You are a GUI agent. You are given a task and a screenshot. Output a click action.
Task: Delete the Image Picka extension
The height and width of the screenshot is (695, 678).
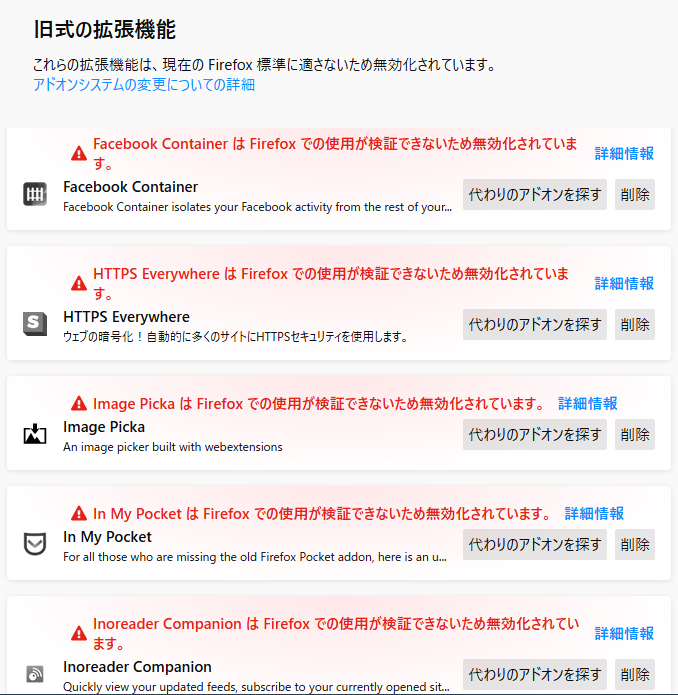click(x=635, y=434)
